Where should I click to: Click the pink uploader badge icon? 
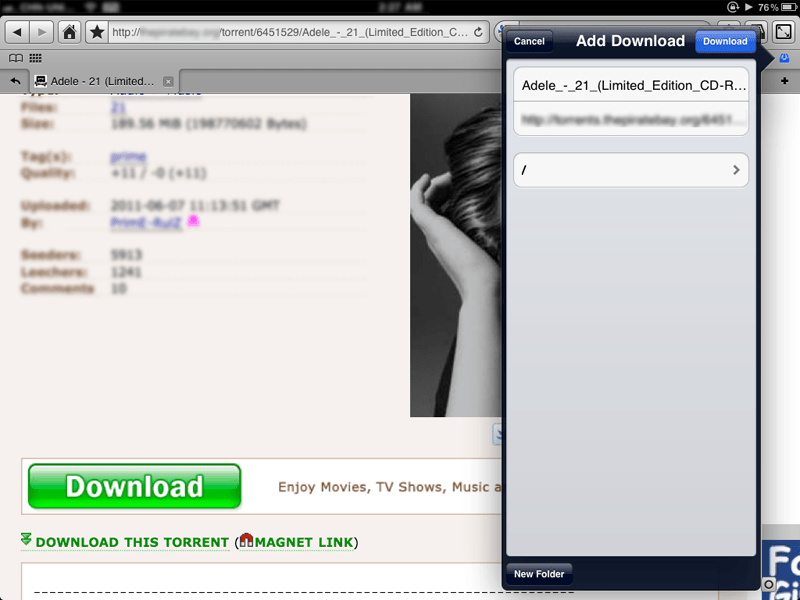[192, 221]
